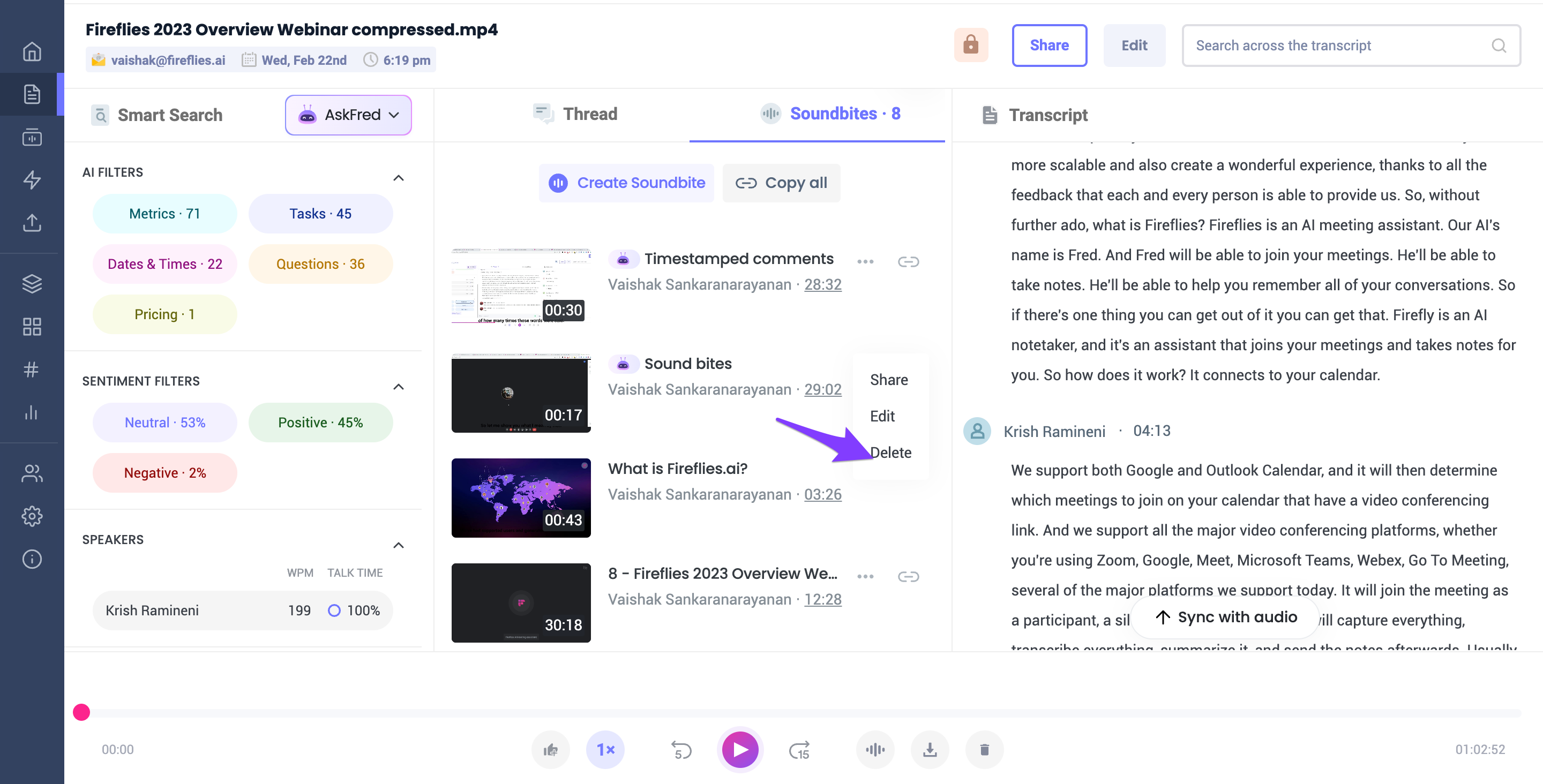
Task: Copy link for Timestamped comments soundbite
Action: (x=908, y=262)
